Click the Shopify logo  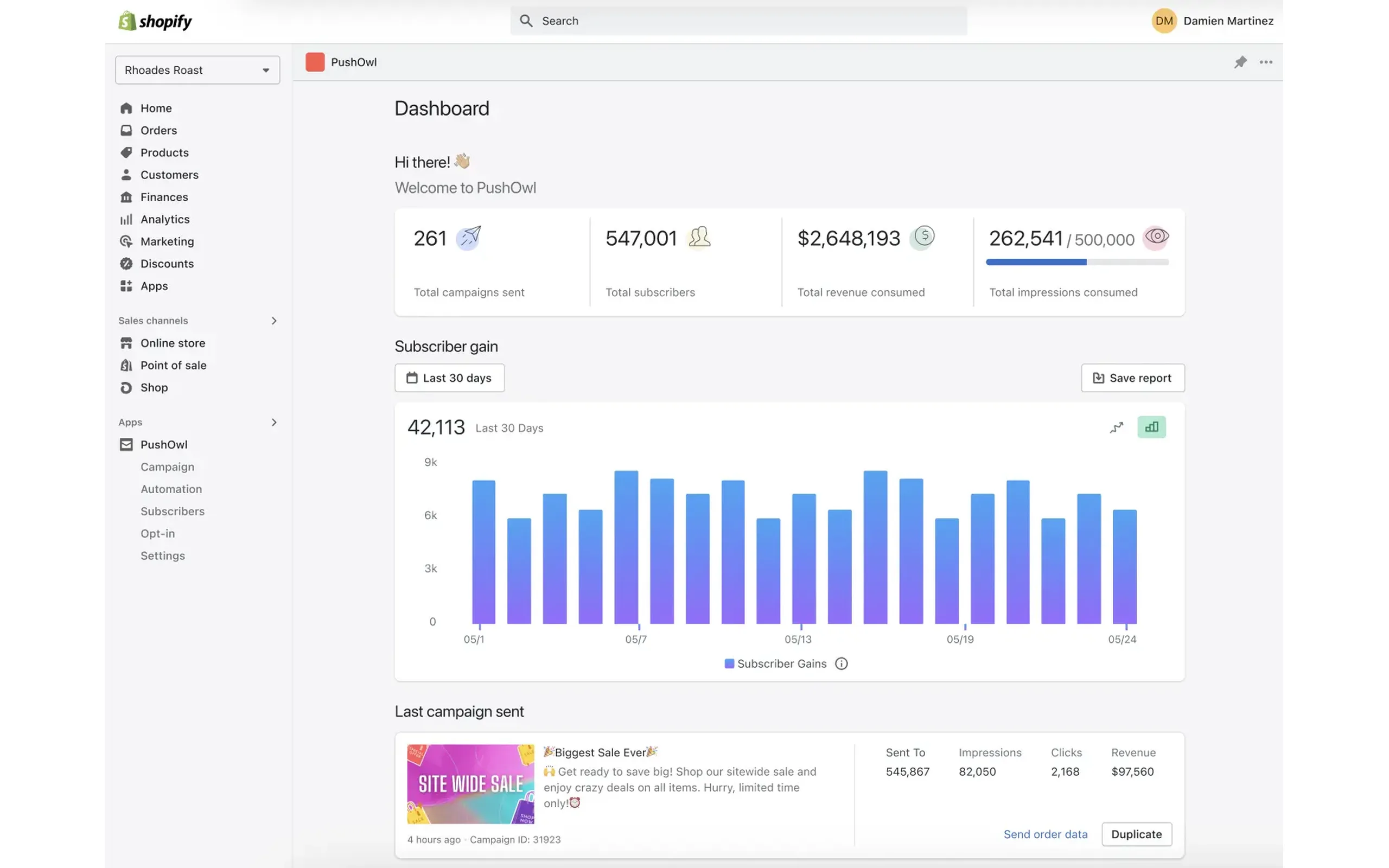[155, 21]
